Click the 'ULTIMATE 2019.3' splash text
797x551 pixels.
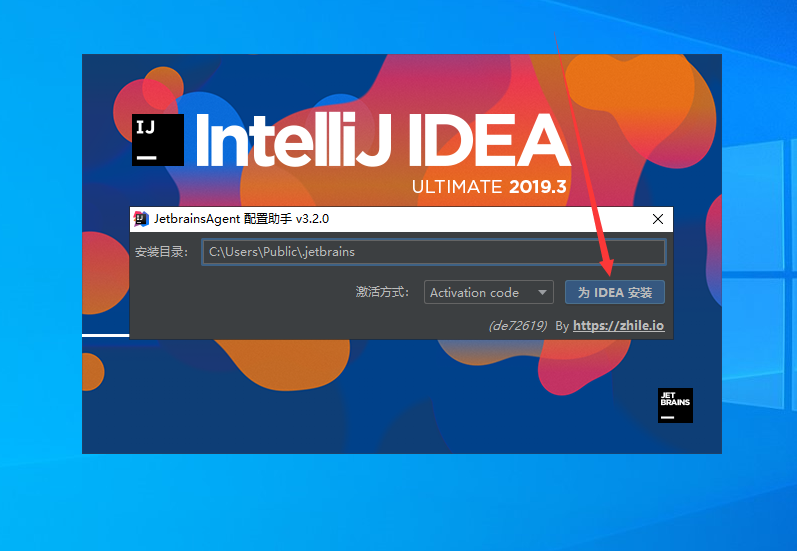click(489, 187)
